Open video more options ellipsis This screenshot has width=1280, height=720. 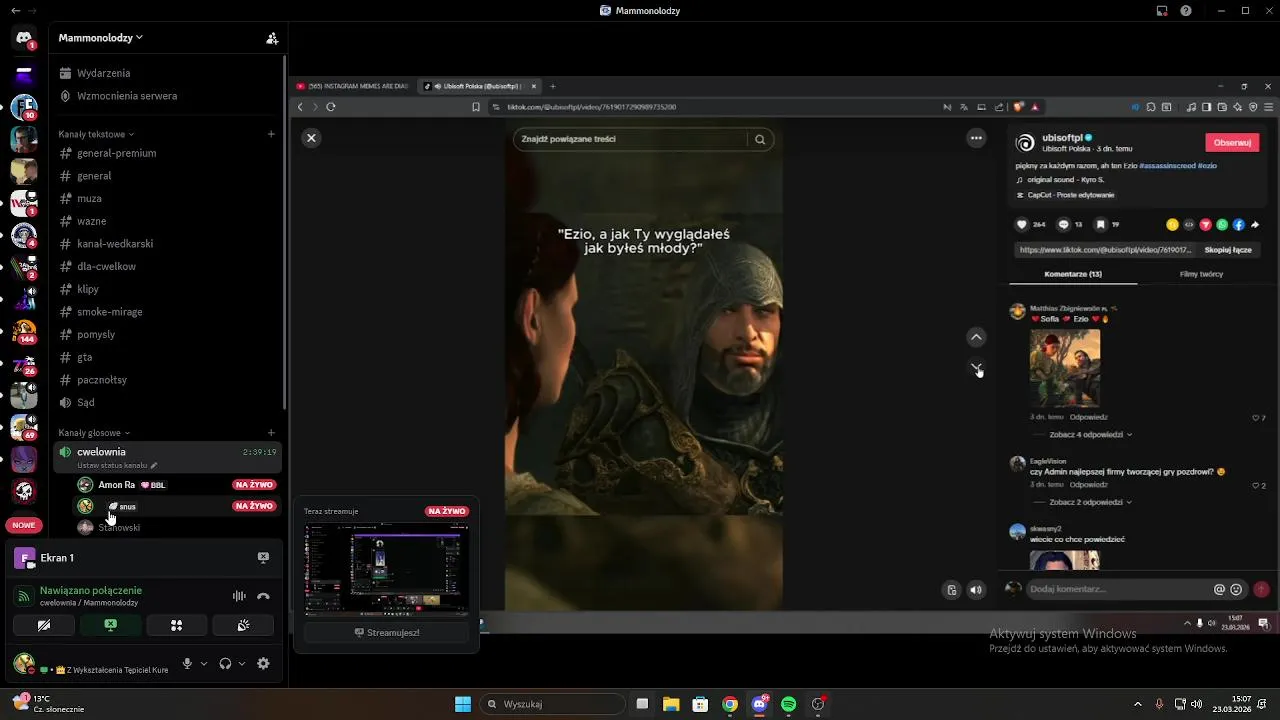976,138
